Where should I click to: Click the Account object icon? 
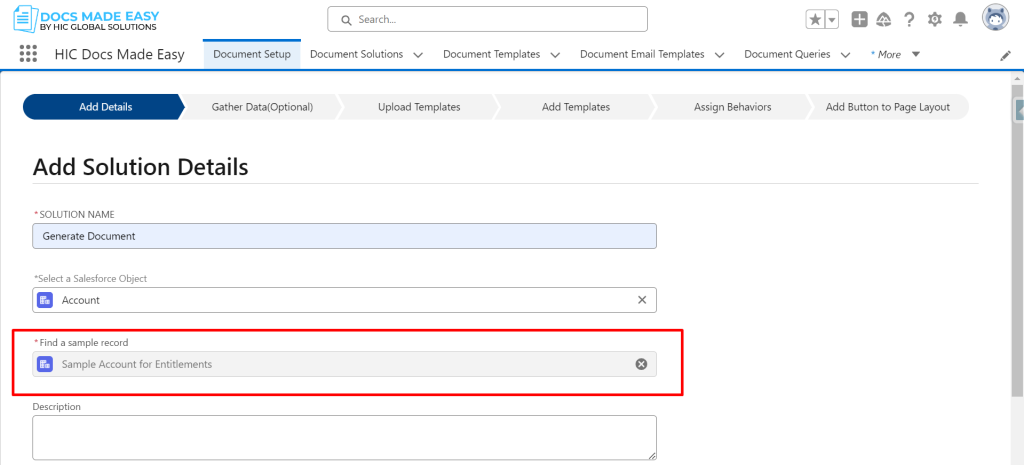coord(45,300)
